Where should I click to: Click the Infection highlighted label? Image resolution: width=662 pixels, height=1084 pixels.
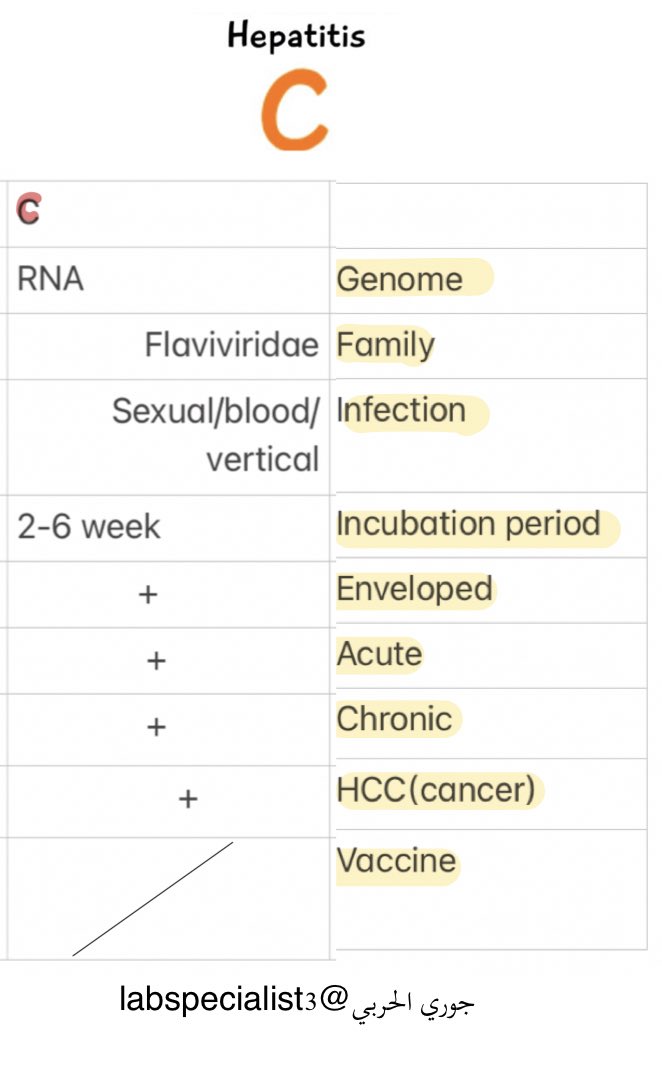(x=401, y=410)
